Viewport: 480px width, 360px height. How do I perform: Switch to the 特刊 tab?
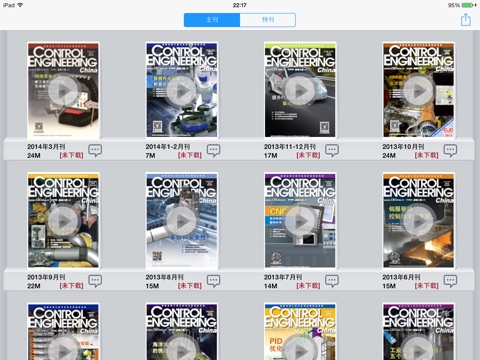tap(268, 20)
